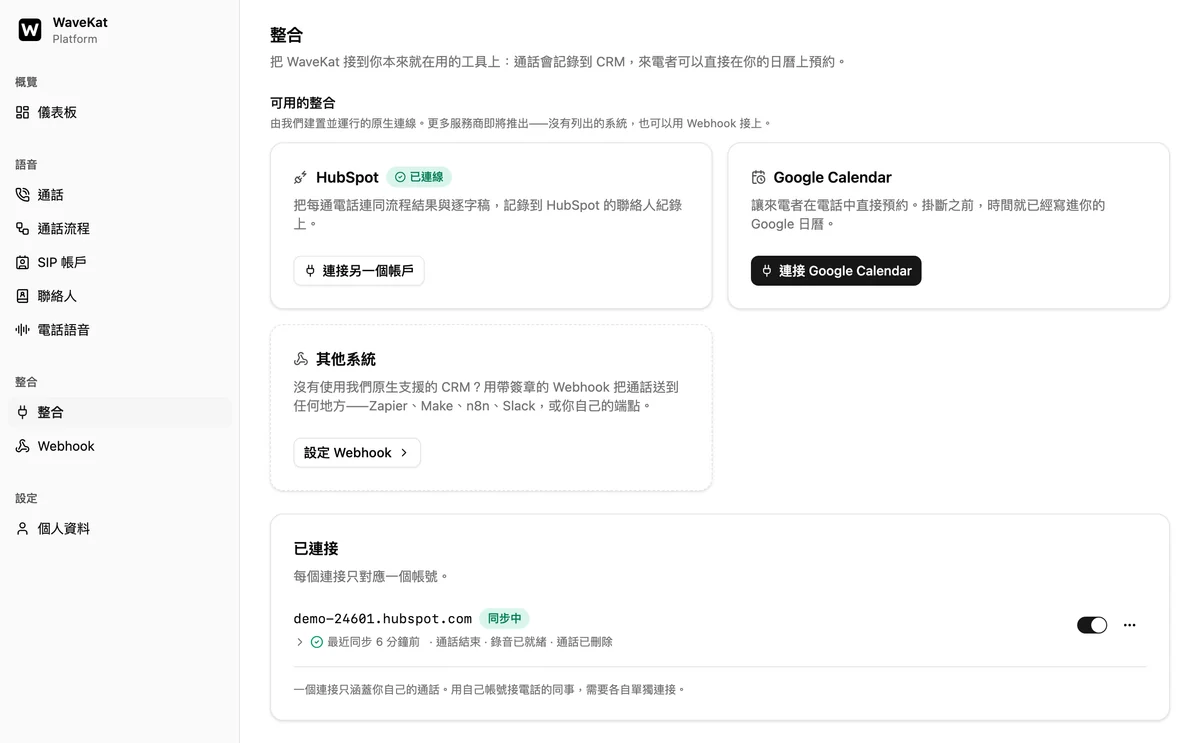Click the WaveKat logo icon
The width and height of the screenshot is (1200, 743).
(30, 30)
